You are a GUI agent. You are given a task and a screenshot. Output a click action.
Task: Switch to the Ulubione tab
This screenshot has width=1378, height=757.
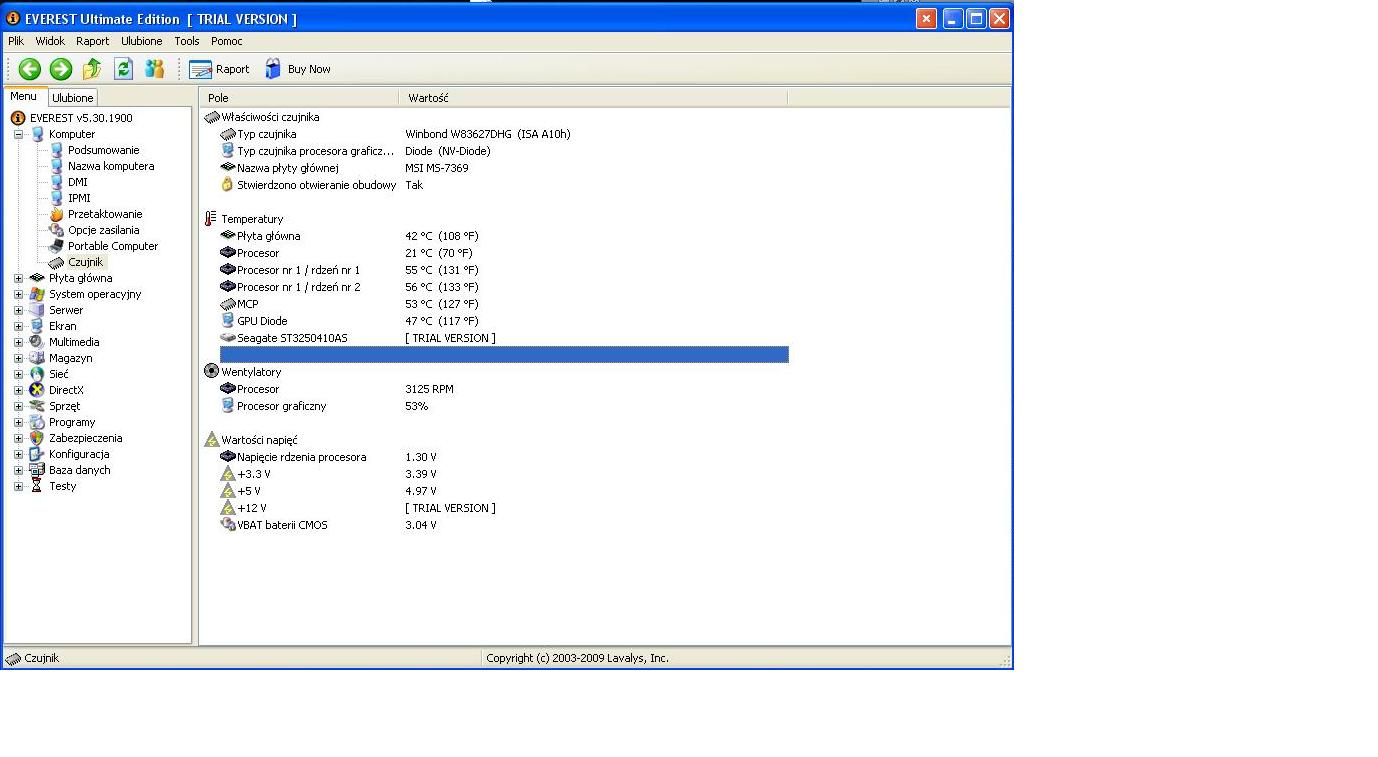click(73, 98)
